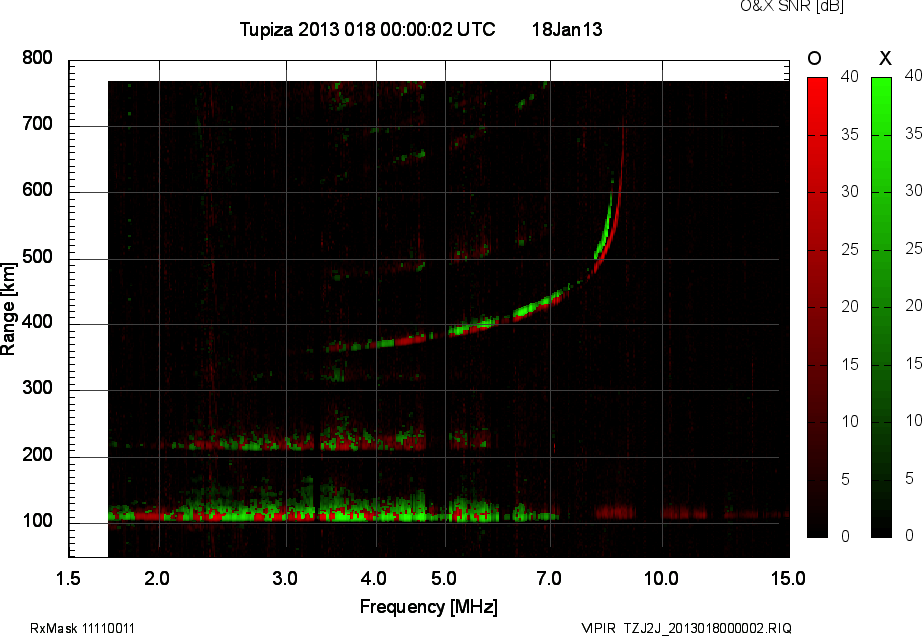Click the 'X' label above green bar

(885, 58)
